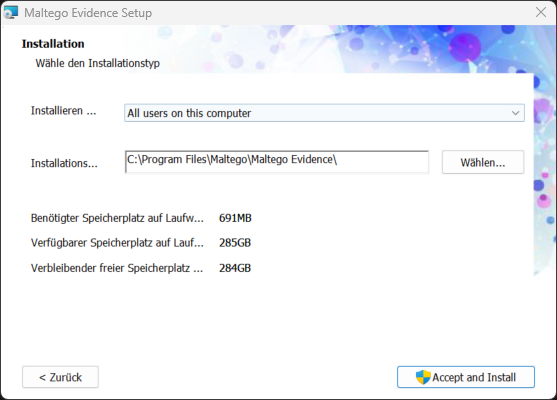Click the 'Maltego Evidence Setup' window title
This screenshot has width=557, height=400.
pos(88,13)
